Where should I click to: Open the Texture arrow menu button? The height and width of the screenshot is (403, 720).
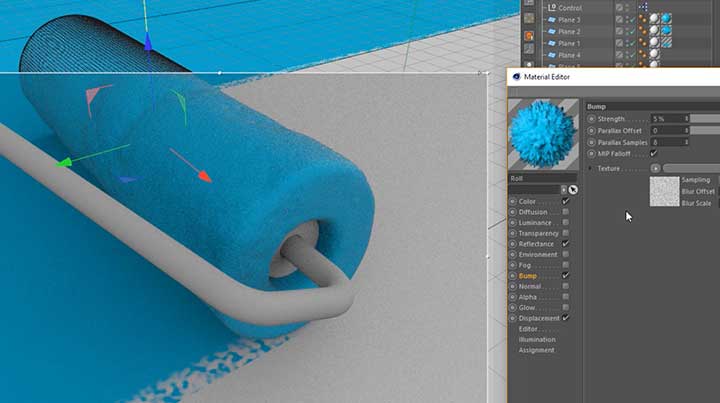655,168
